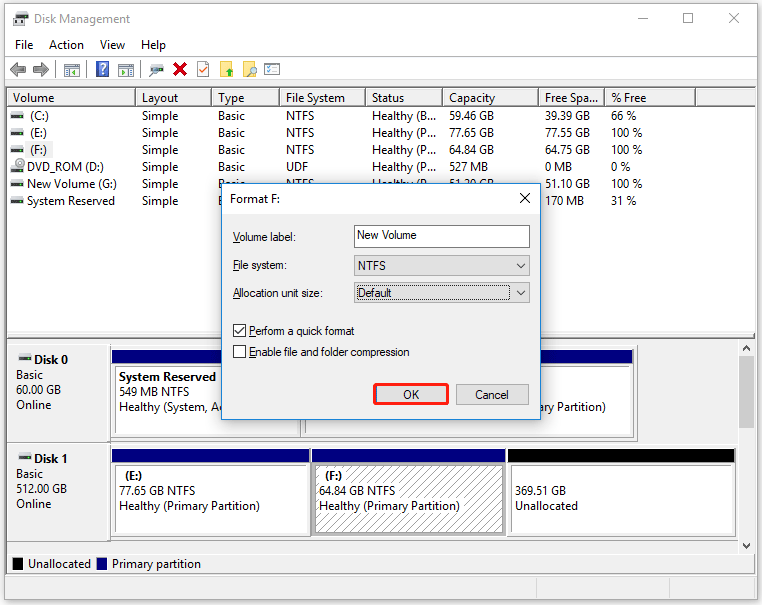Click the black Unallocated legend swatch
The height and width of the screenshot is (605, 762).
(18, 564)
